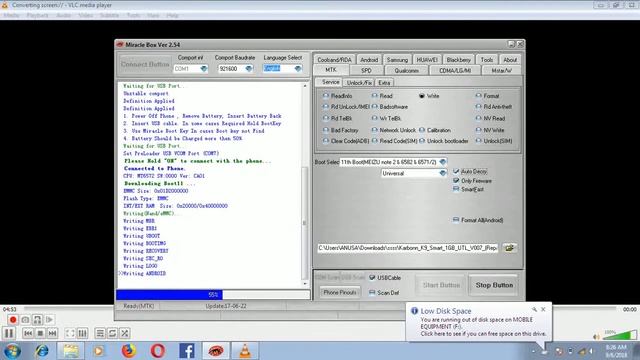Close the Low Disk Space notification
This screenshot has height=360, width=640.
(x=543, y=309)
